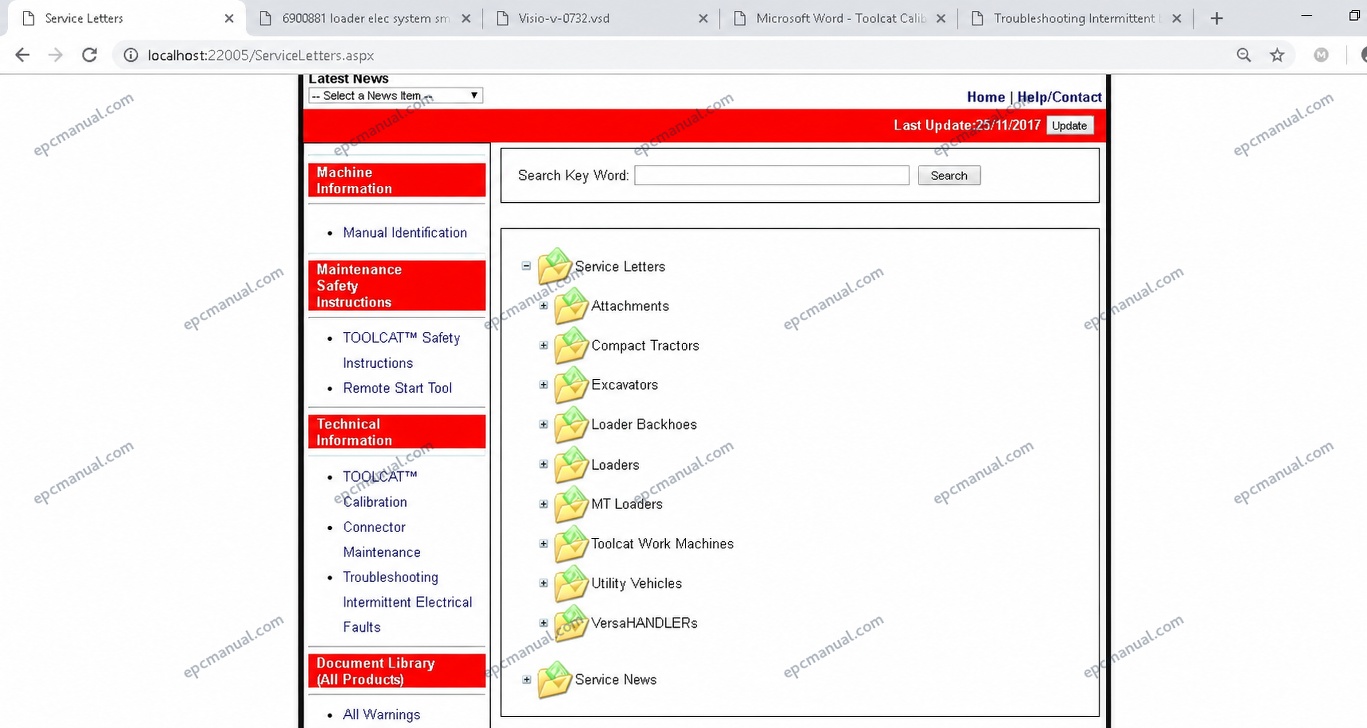Expand the Toolcat Work Machines node
The height and width of the screenshot is (728, 1367).
click(544, 544)
